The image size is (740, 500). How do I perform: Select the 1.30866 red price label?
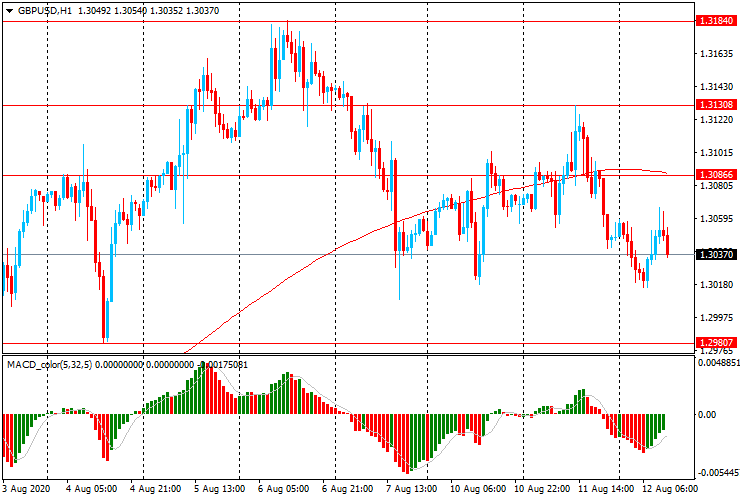(x=716, y=175)
